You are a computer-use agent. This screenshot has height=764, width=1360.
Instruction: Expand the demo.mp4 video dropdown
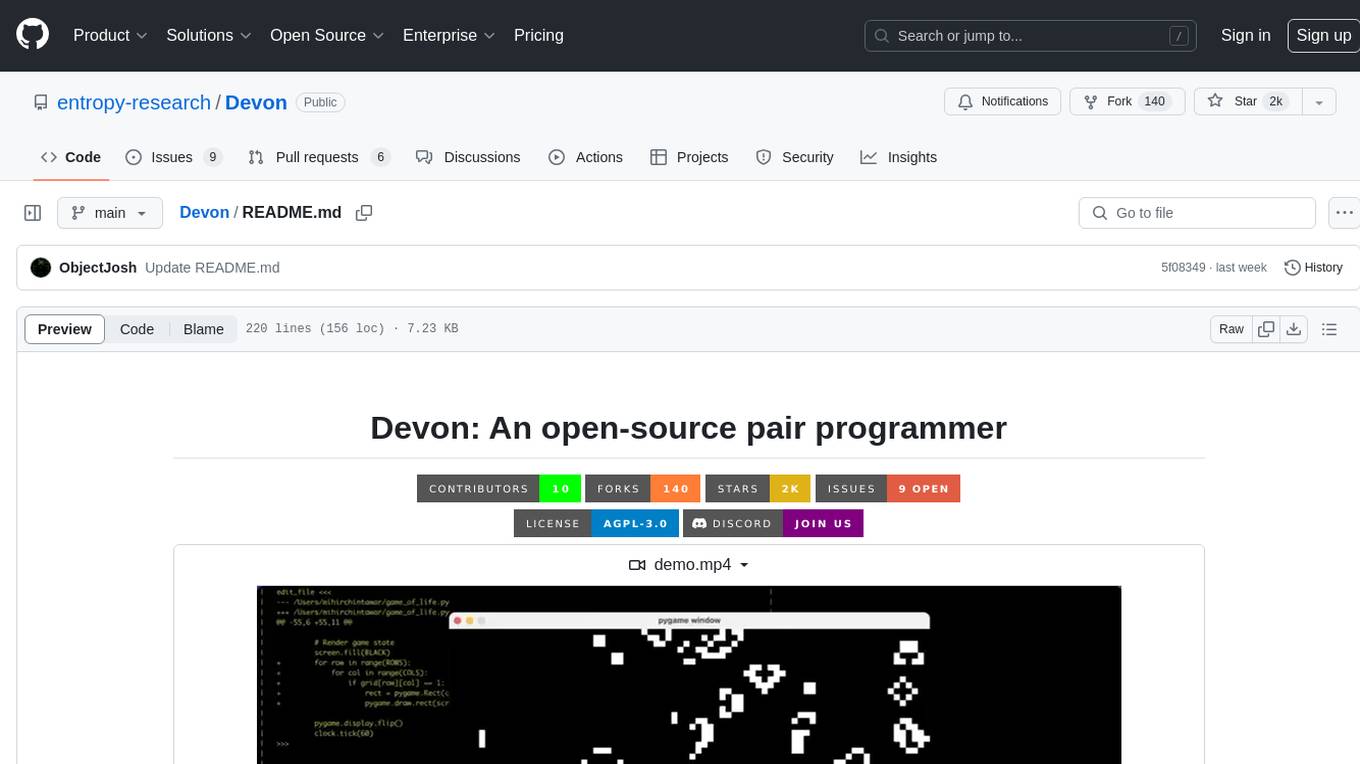pos(689,565)
